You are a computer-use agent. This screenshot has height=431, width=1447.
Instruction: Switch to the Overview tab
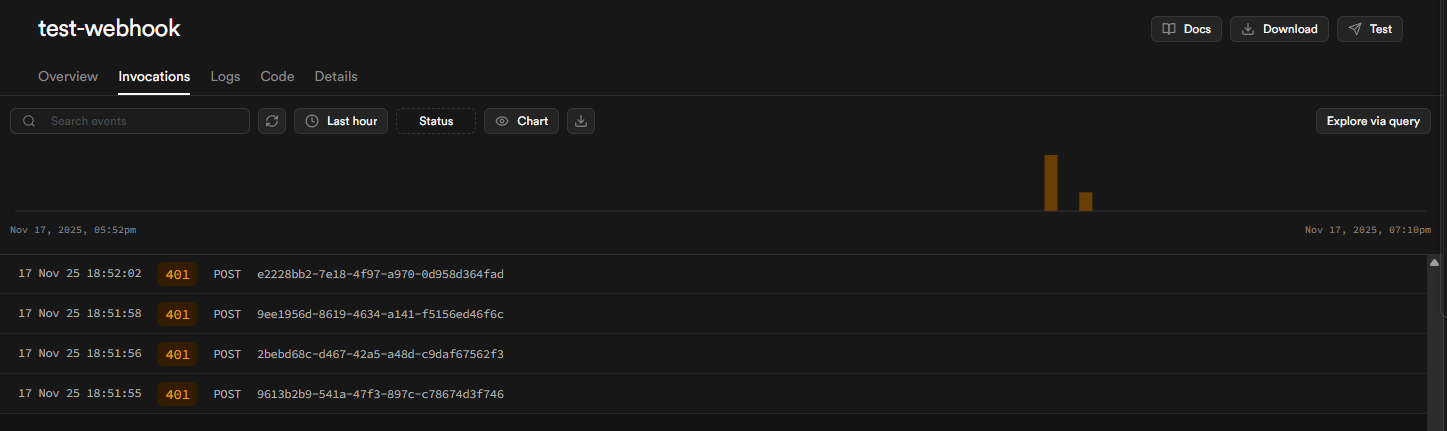(68, 76)
